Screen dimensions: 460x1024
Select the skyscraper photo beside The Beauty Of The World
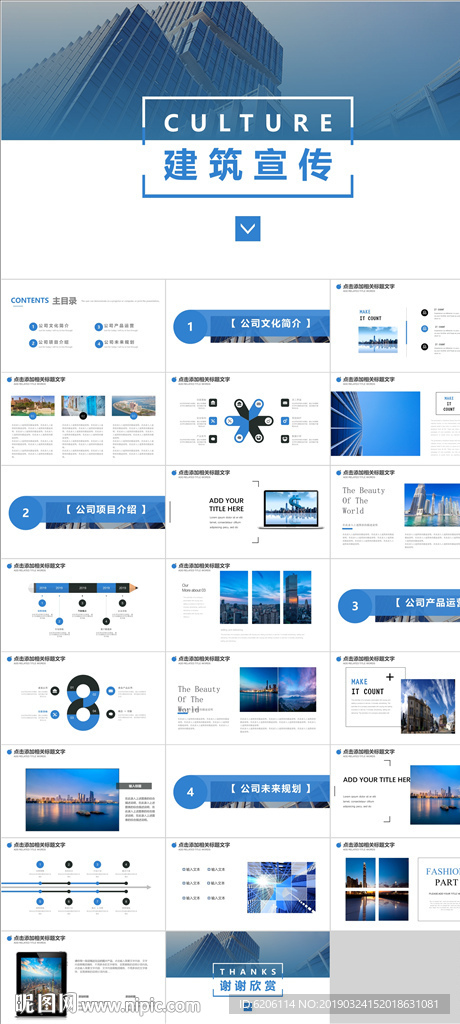click(x=432, y=505)
